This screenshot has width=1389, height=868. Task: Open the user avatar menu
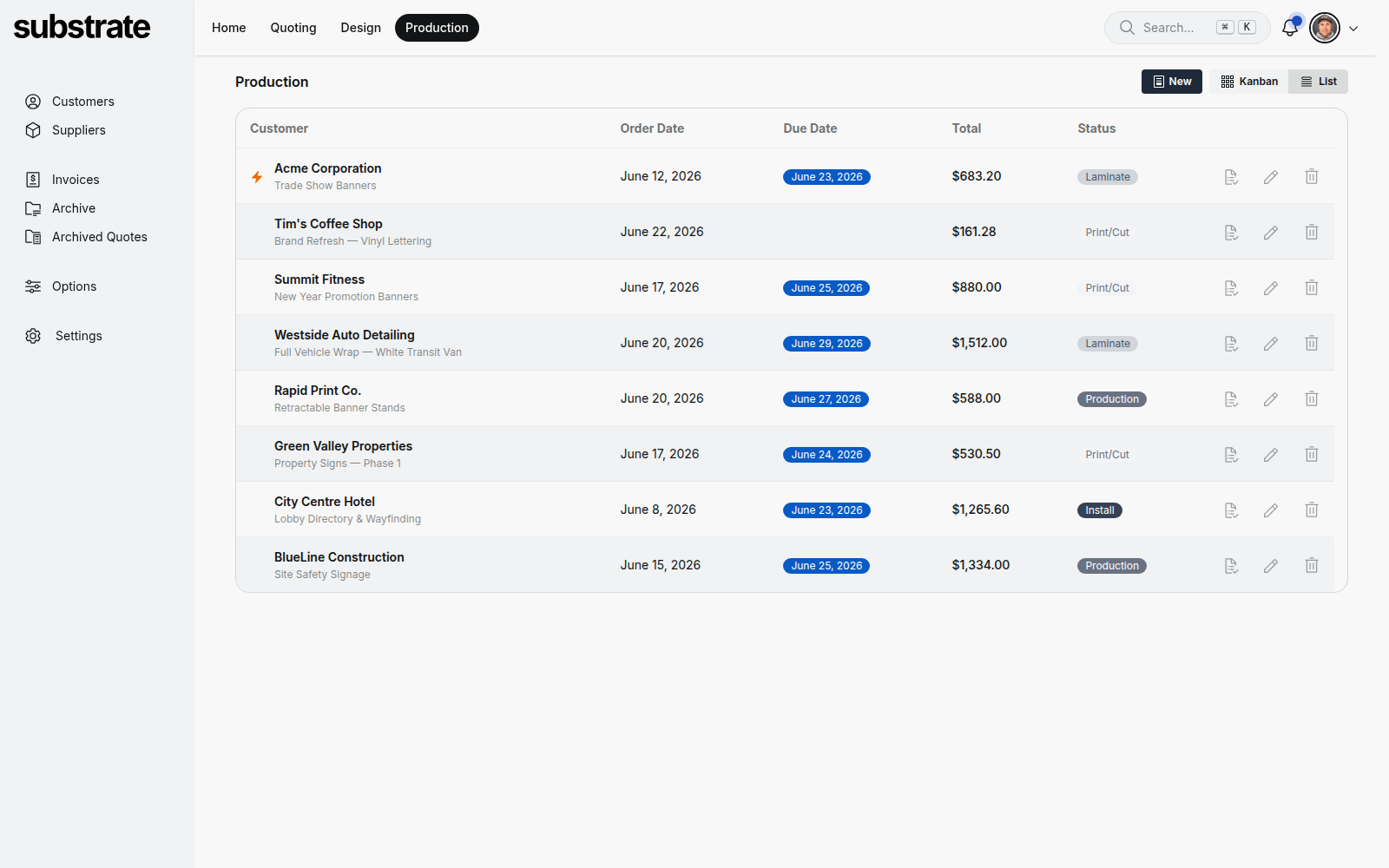(x=1325, y=28)
